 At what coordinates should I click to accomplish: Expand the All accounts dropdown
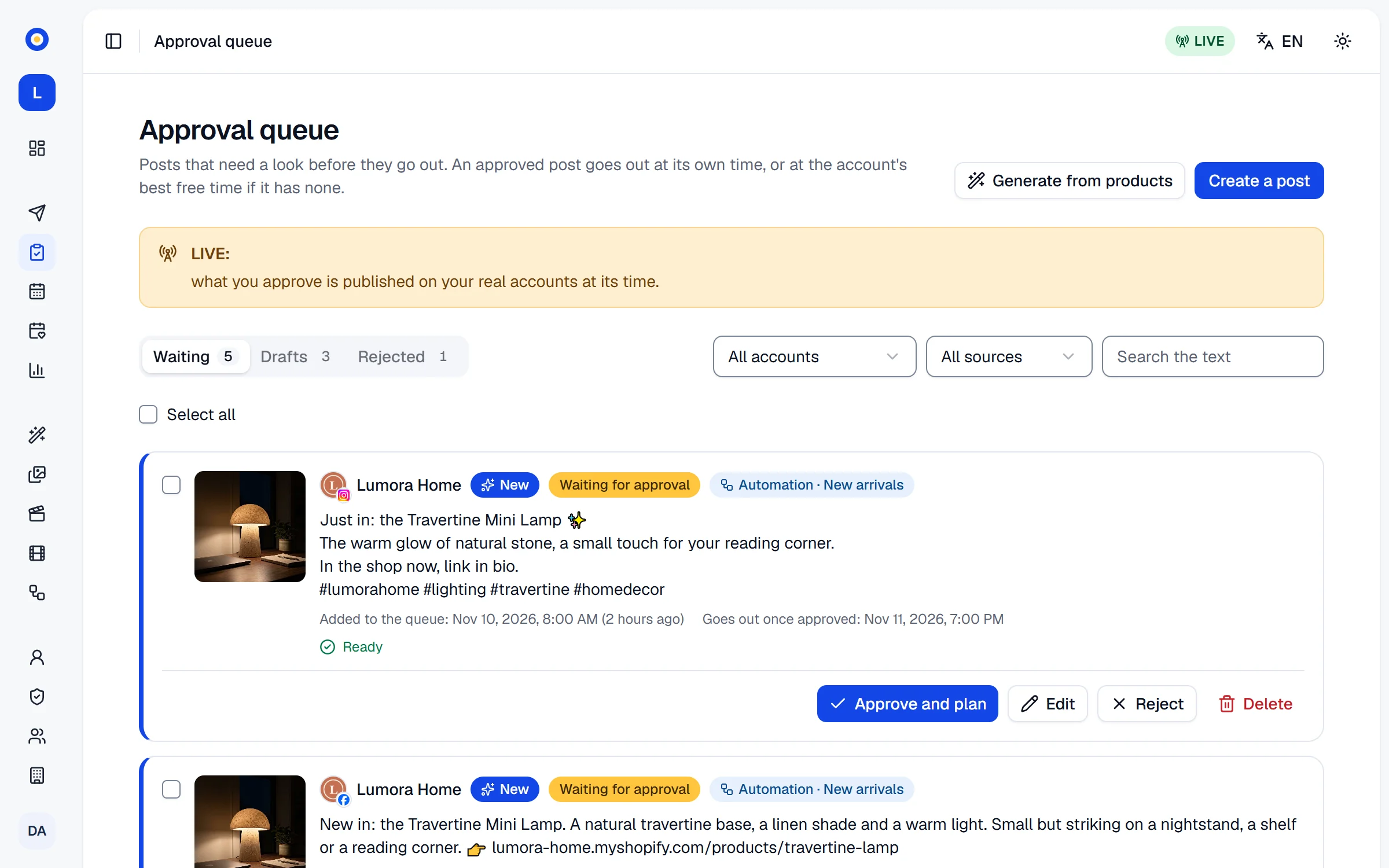[814, 356]
